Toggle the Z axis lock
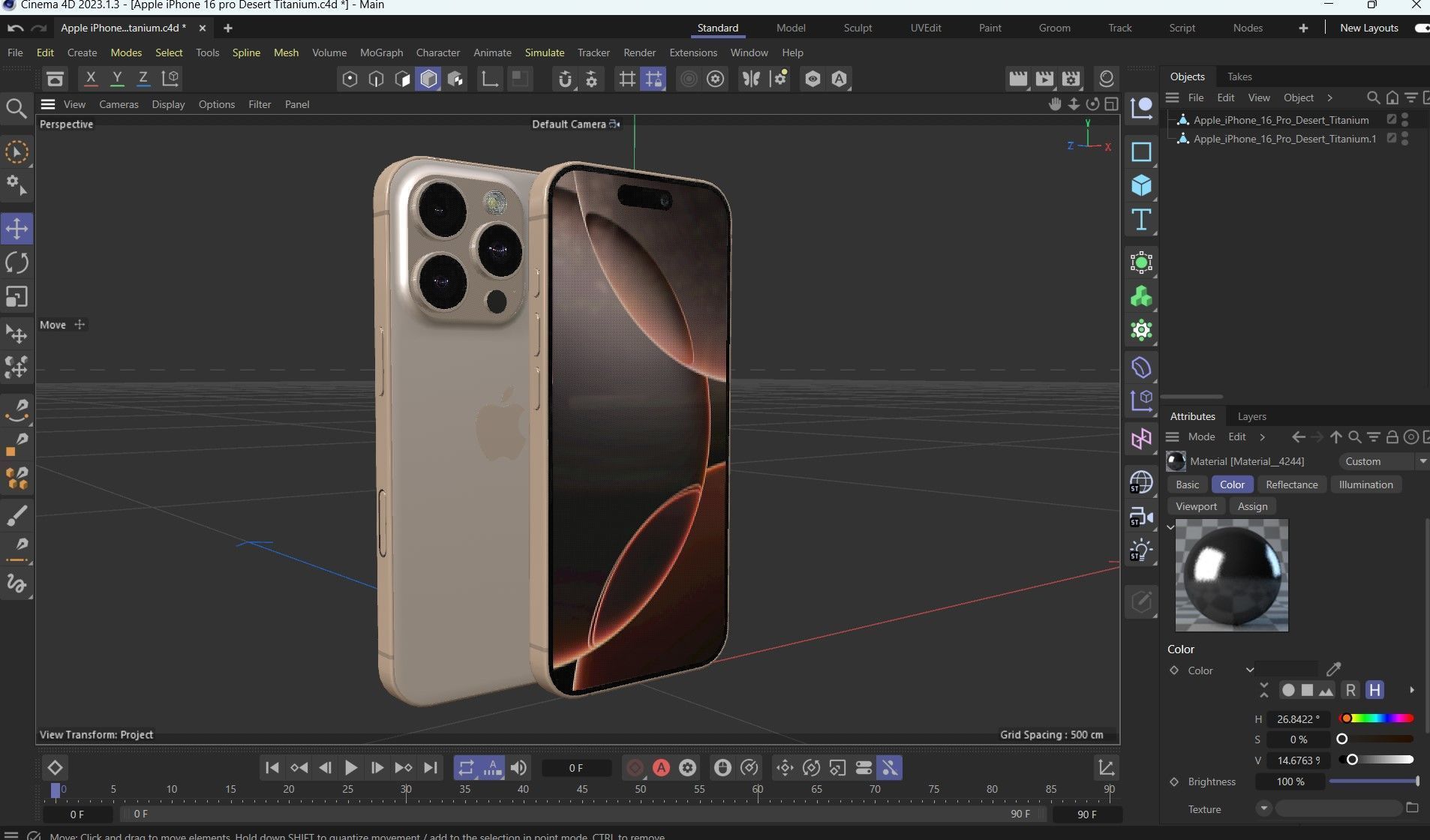The width and height of the screenshot is (1430, 840). 143,78
